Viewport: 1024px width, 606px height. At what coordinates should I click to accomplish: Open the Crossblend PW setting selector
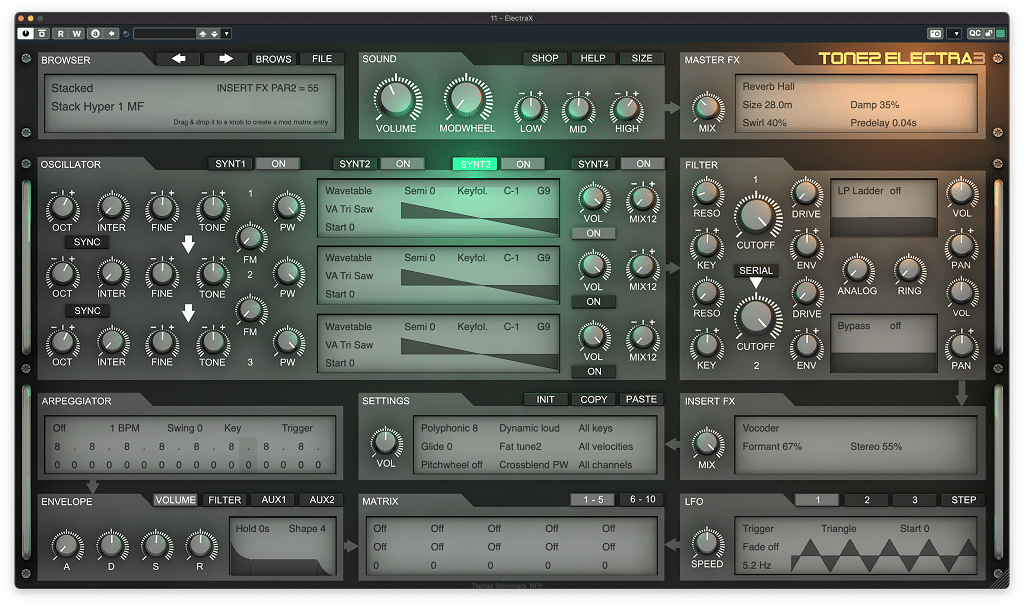click(534, 465)
